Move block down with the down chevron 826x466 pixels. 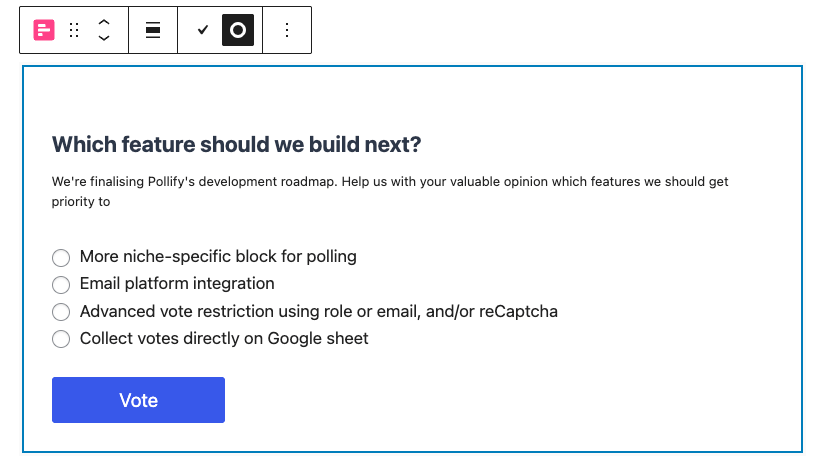tap(104, 38)
